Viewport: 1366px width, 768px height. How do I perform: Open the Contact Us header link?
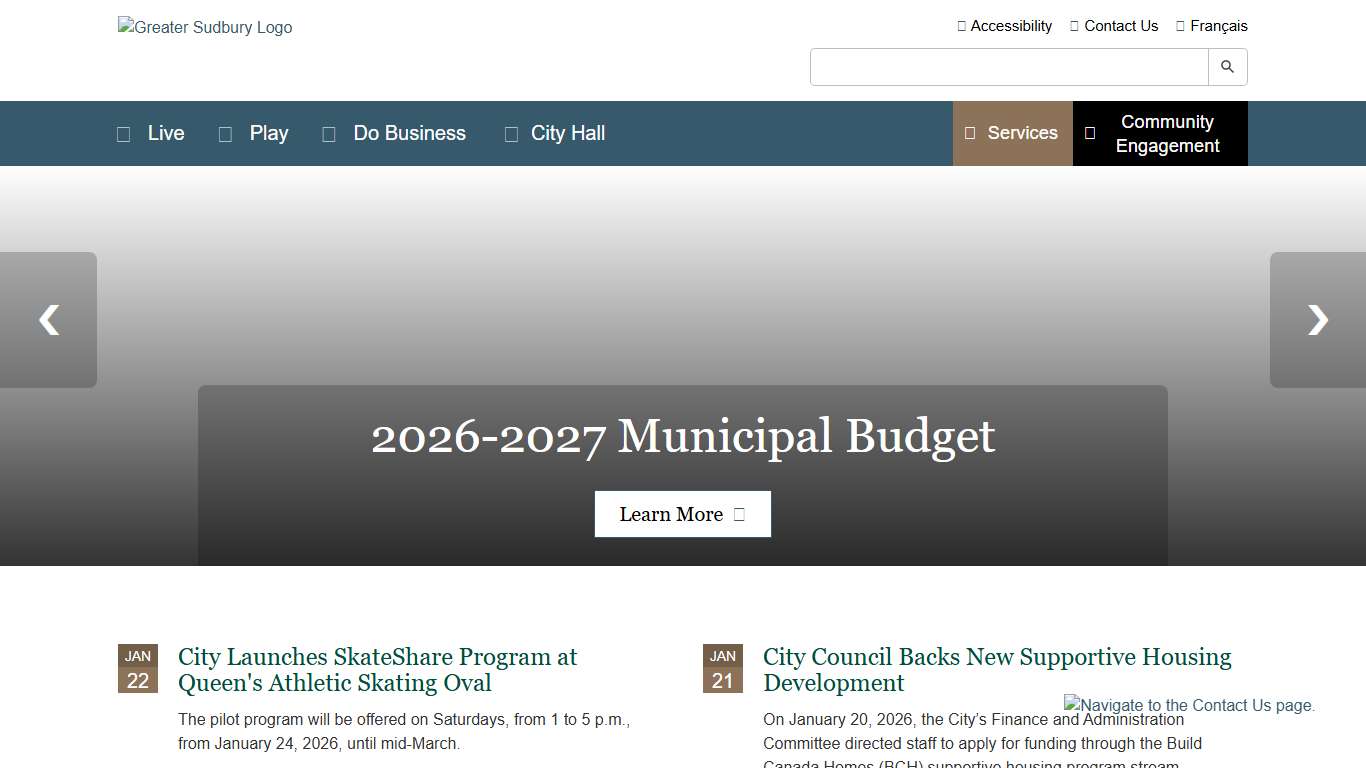click(x=1114, y=26)
